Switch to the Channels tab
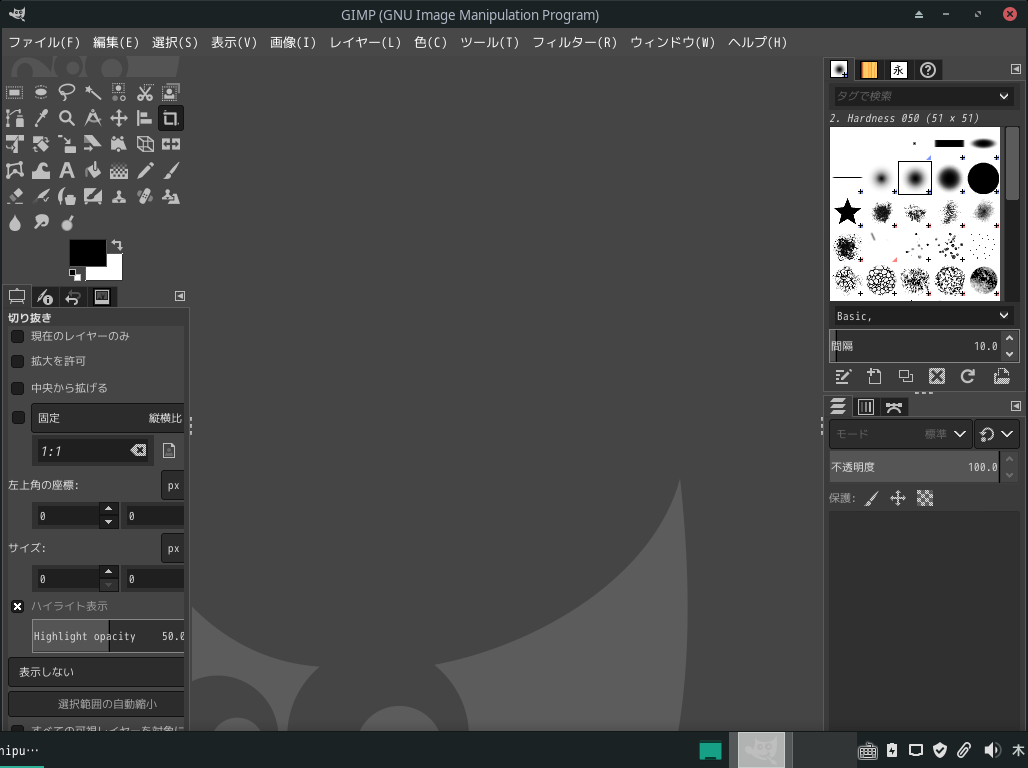The height and width of the screenshot is (768, 1028). point(865,407)
